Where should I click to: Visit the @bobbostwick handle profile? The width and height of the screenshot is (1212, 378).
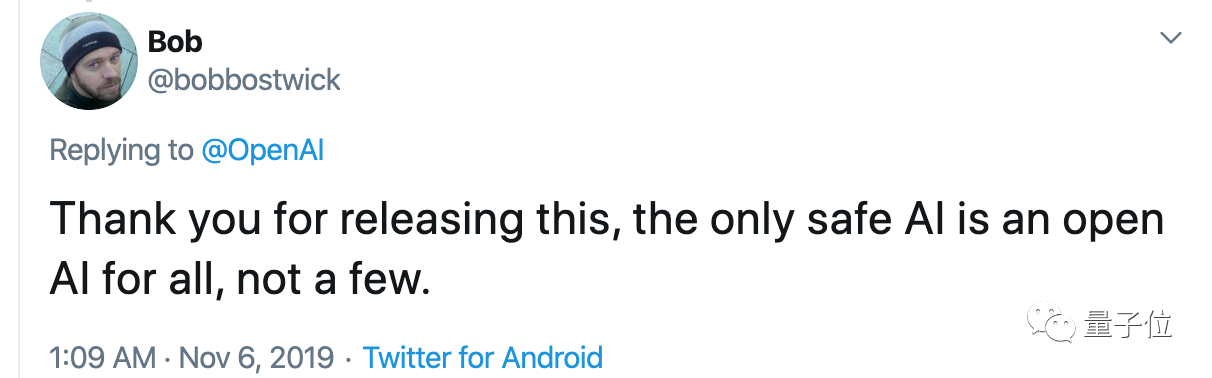click(244, 80)
